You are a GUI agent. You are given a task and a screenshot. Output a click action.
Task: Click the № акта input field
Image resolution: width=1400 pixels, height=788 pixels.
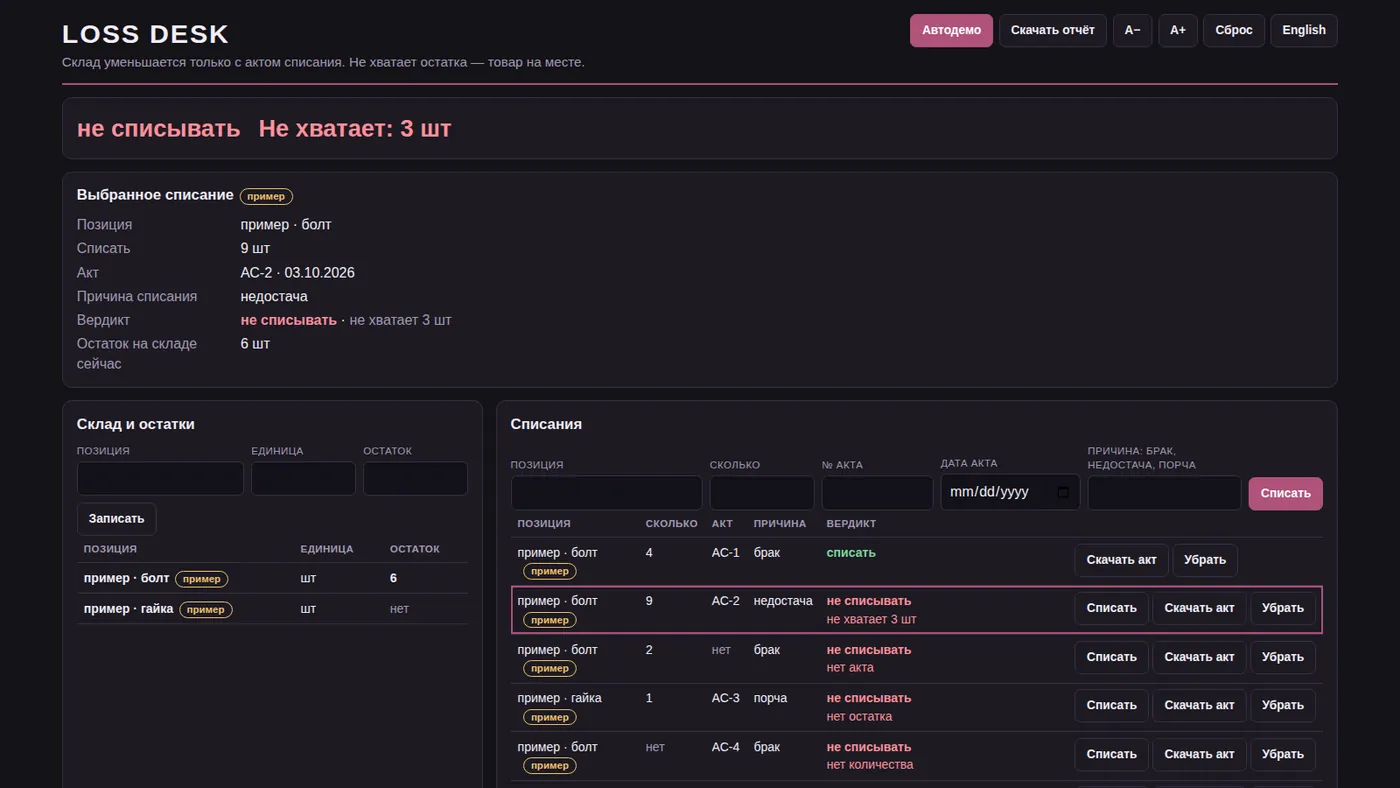click(877, 493)
